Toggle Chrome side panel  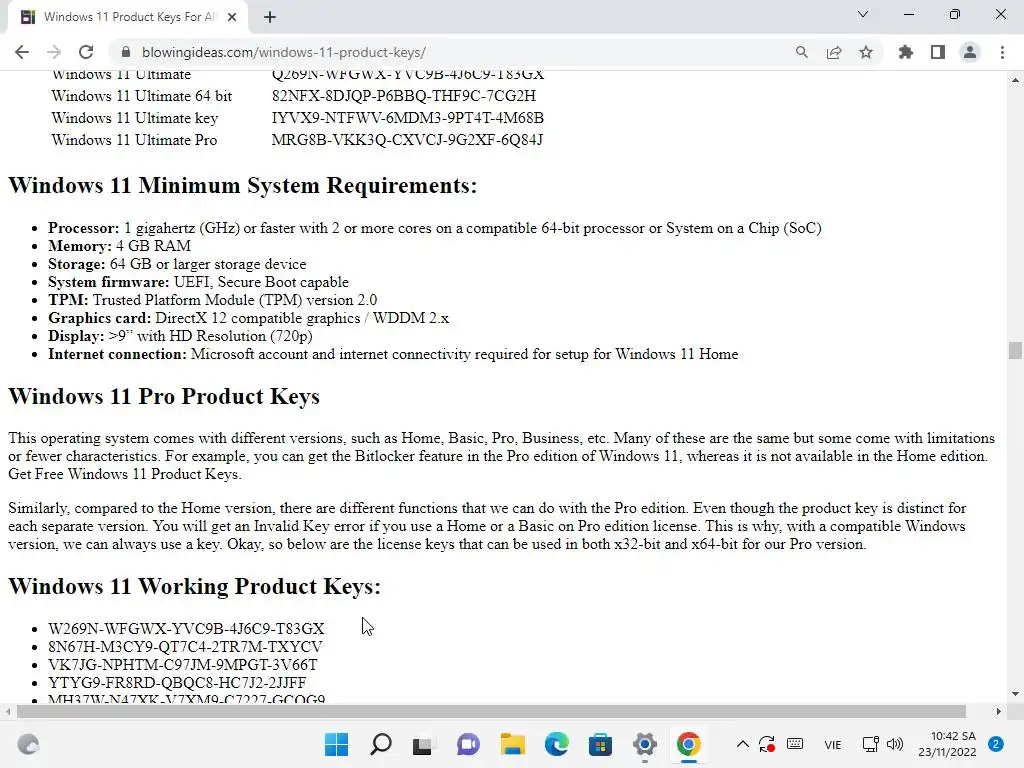click(x=938, y=52)
